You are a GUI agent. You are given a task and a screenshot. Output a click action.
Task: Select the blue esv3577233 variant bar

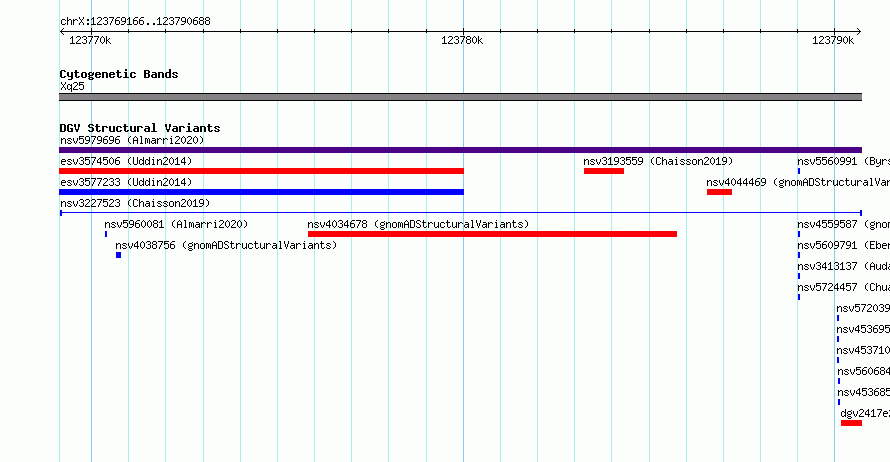click(261, 192)
